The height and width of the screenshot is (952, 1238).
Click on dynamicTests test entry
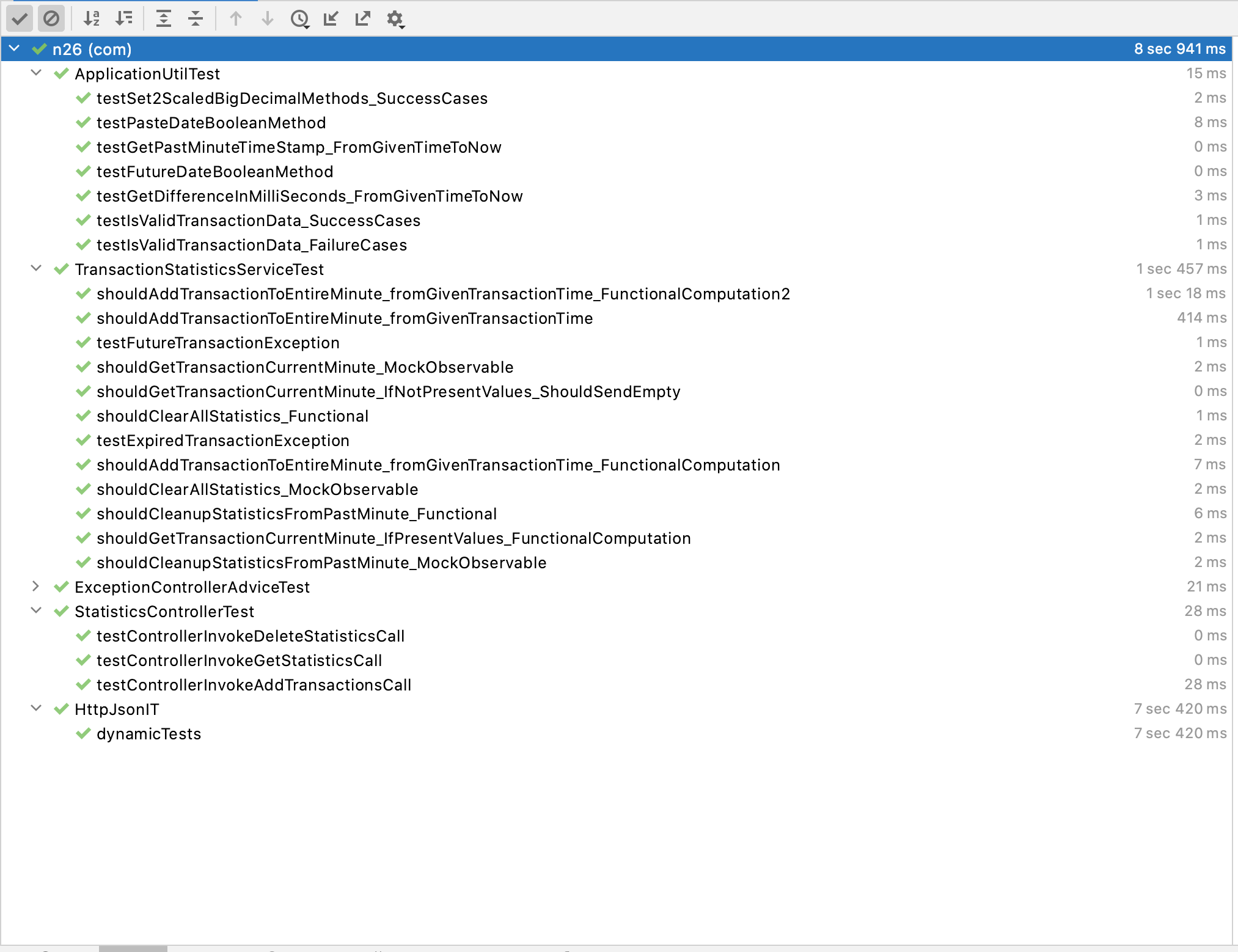coord(149,734)
